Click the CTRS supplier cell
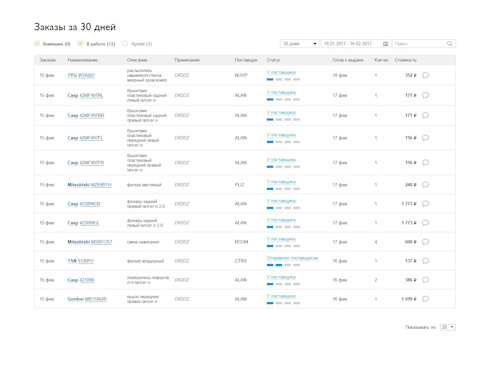 241,261
